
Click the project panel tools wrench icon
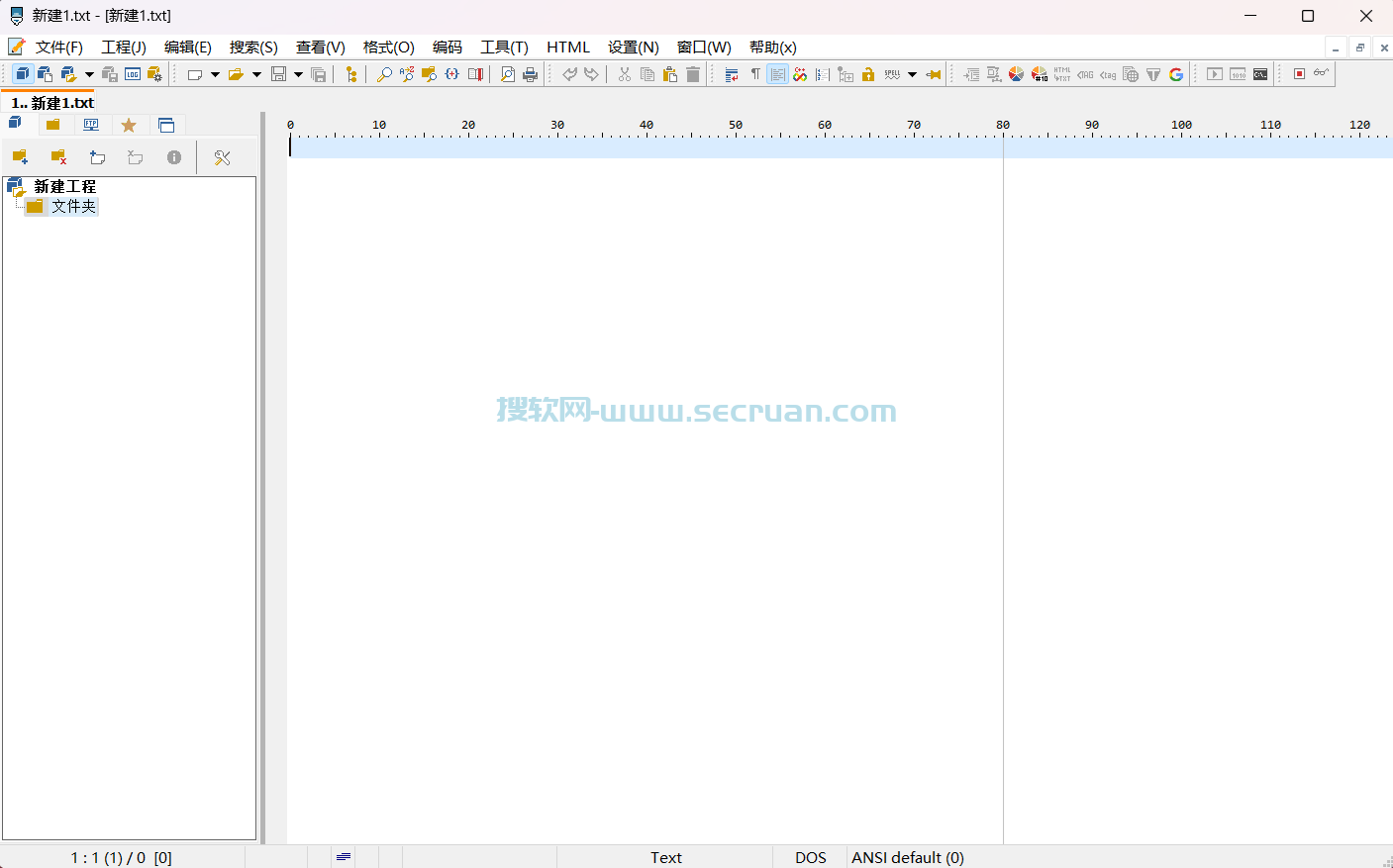pyautogui.click(x=222, y=157)
